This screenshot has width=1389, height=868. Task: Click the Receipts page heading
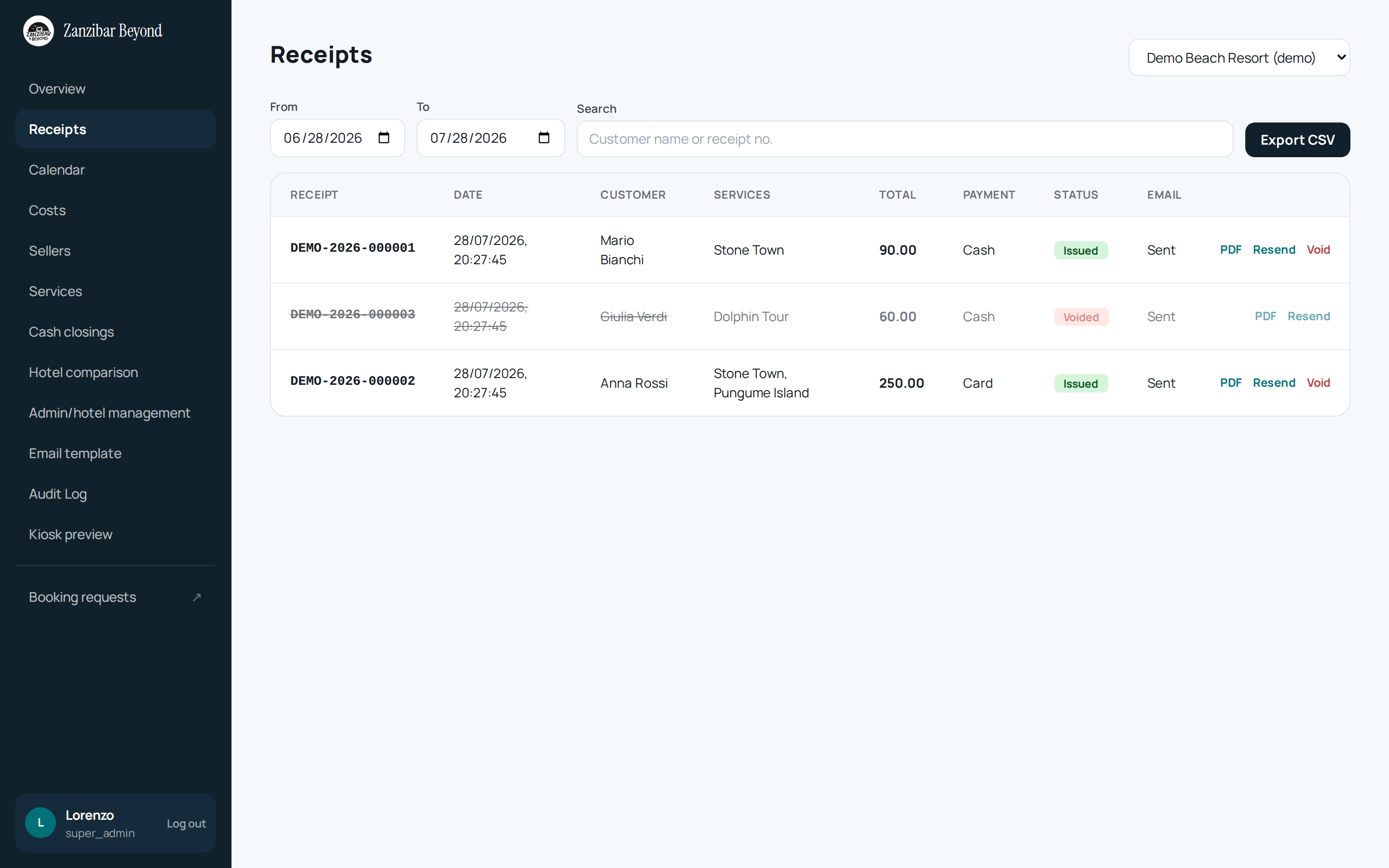(321, 55)
